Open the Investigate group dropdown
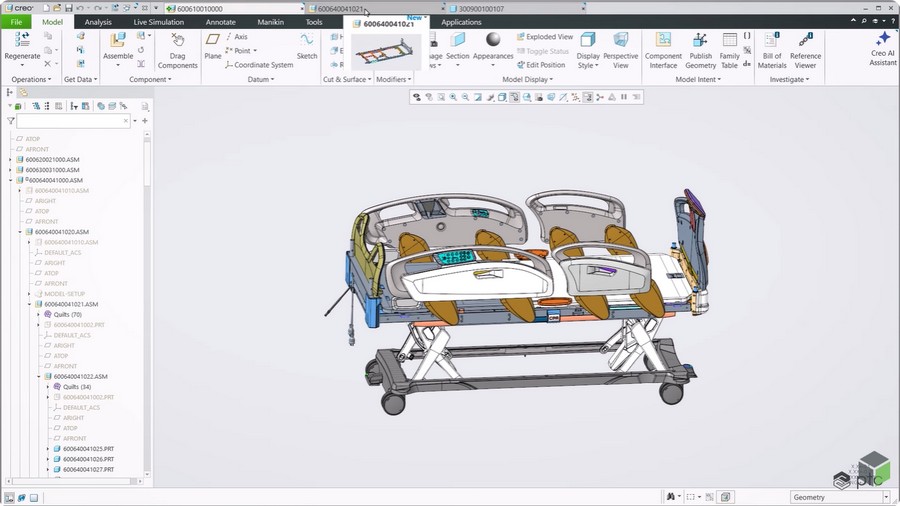 (789, 79)
